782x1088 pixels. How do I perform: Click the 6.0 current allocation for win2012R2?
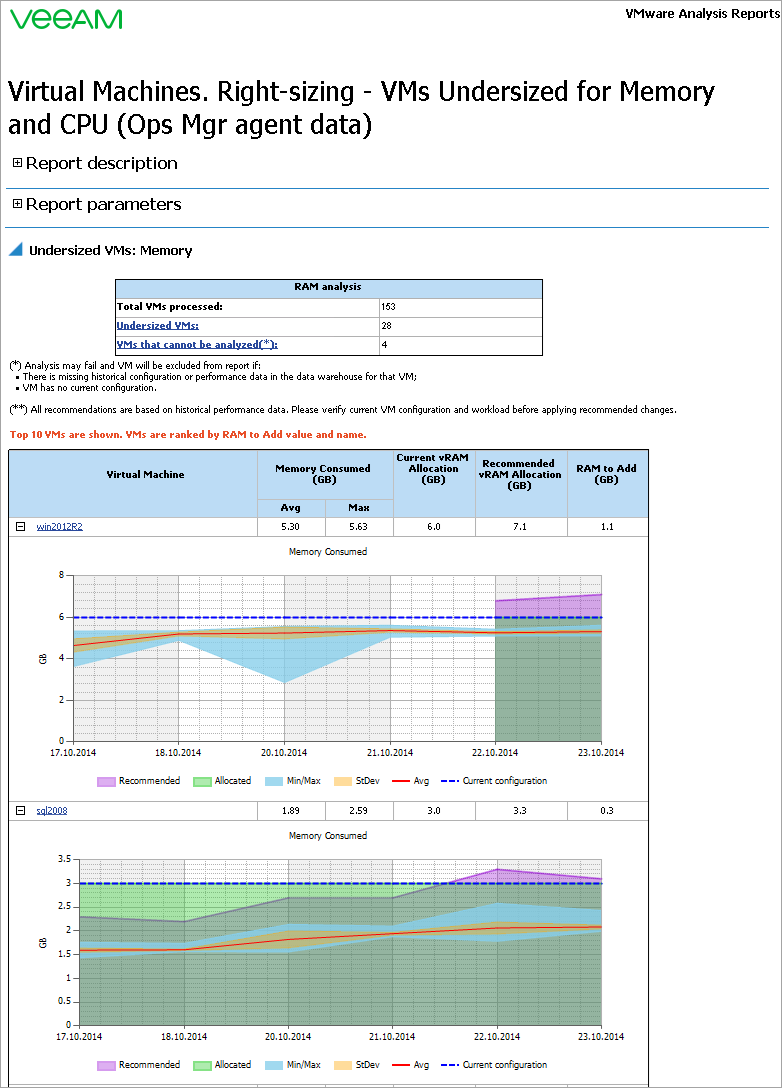[434, 527]
